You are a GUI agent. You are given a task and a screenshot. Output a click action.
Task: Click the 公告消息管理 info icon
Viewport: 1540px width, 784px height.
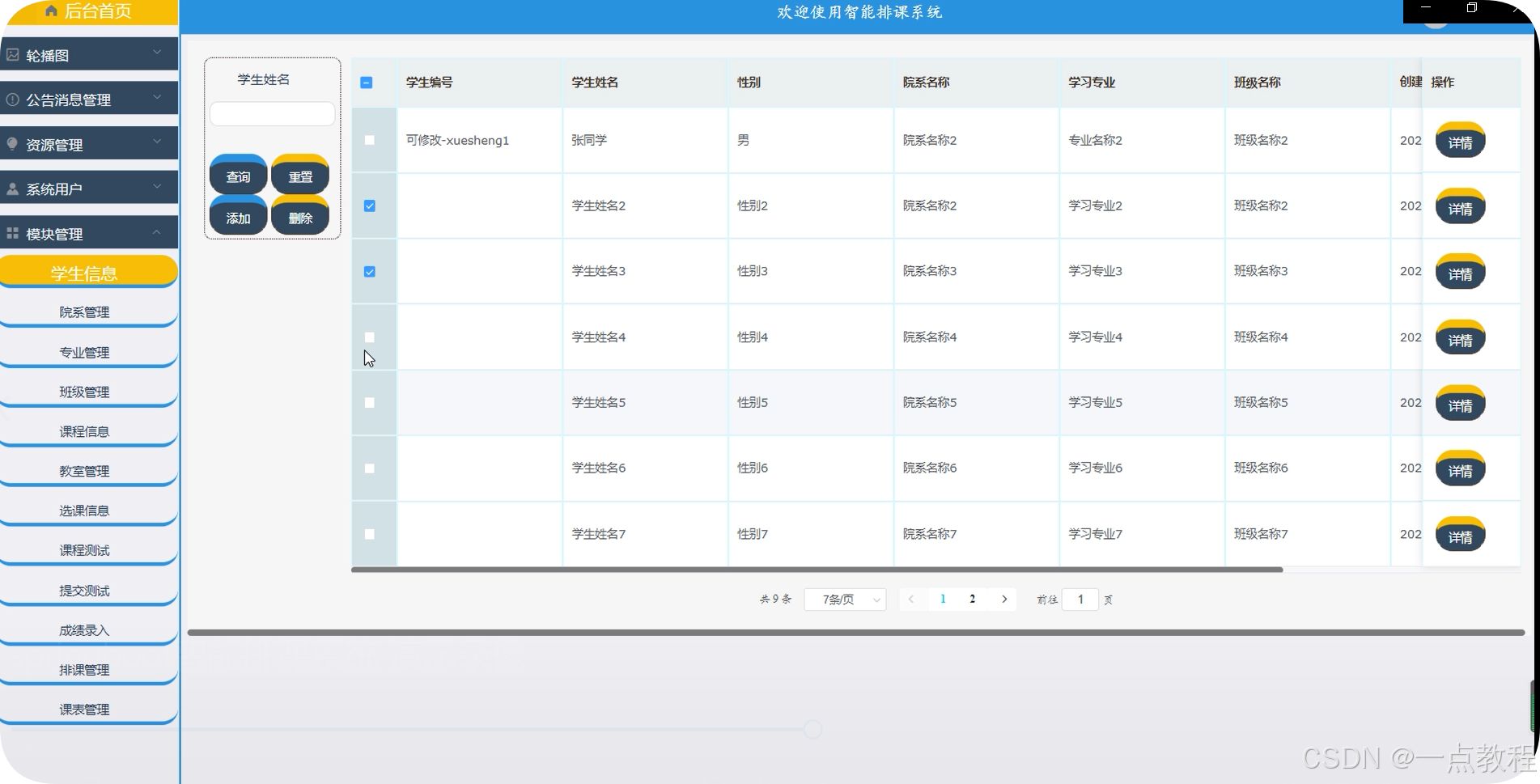tap(13, 100)
